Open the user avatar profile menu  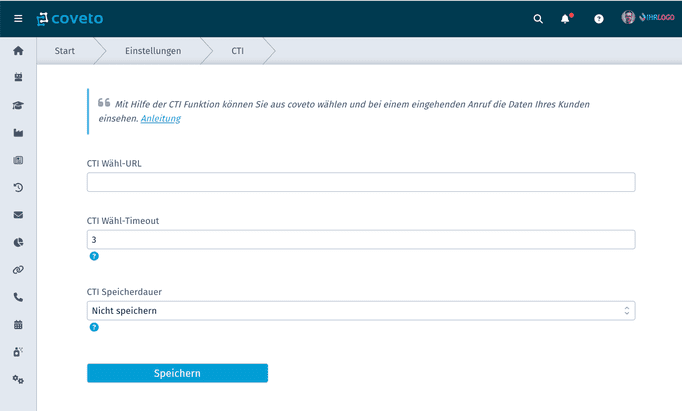628,17
